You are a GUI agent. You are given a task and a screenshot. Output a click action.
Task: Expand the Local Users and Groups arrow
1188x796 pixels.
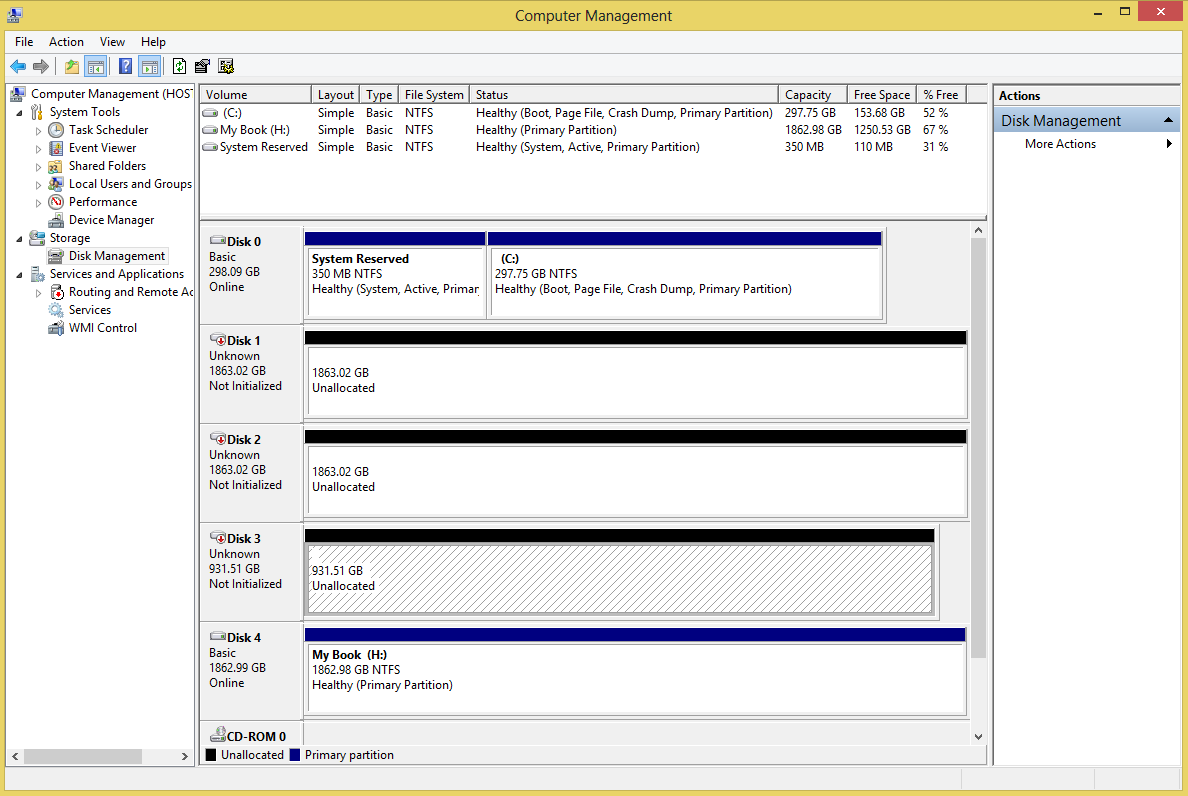pyautogui.click(x=39, y=186)
